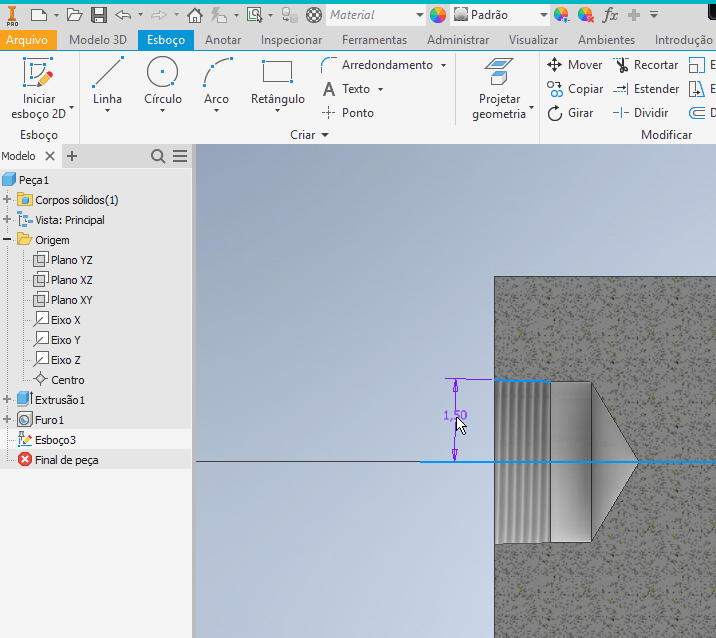716x638 pixels.
Task: Add a new browser panel with plus
Action: (72, 156)
